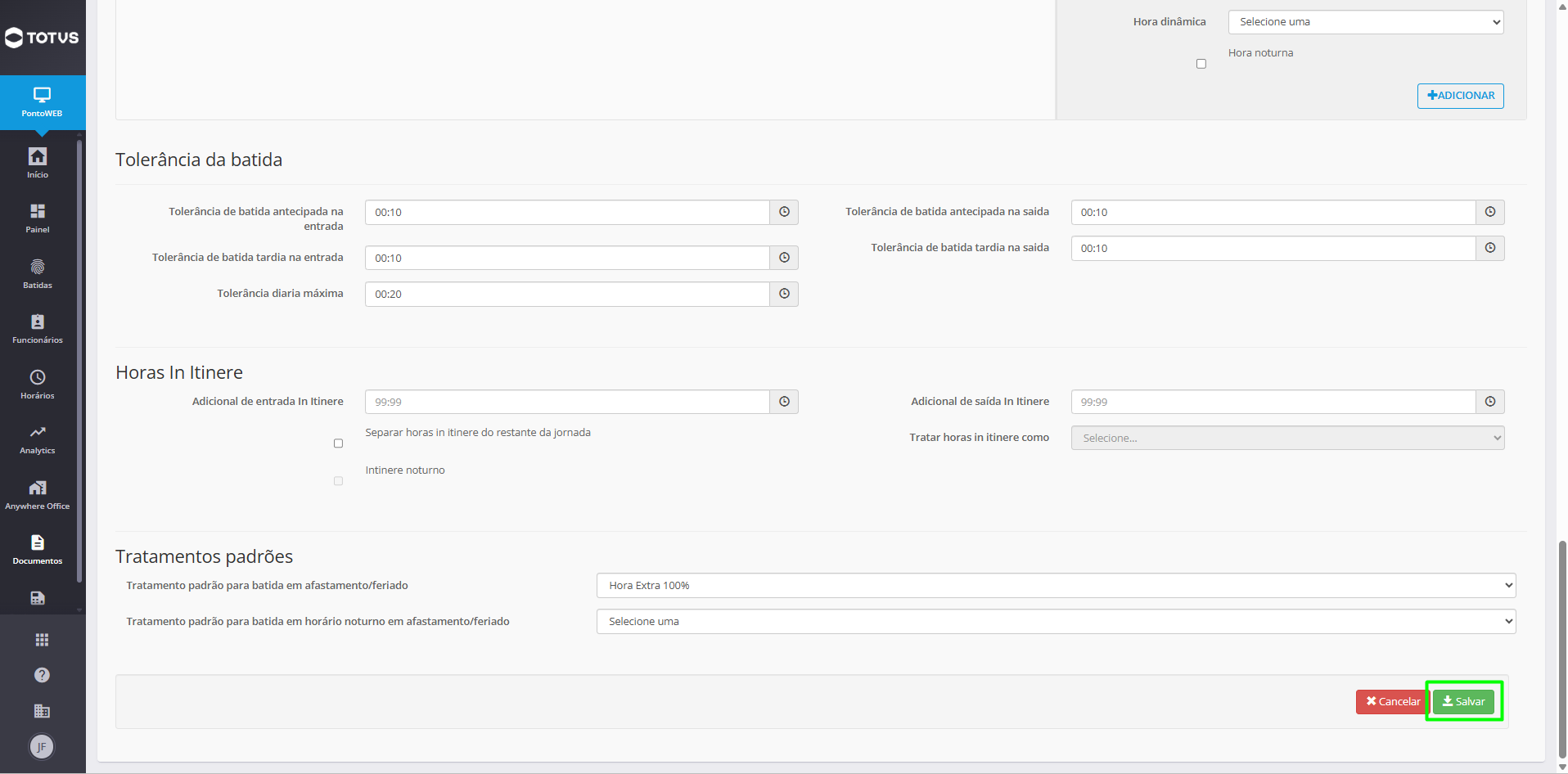Toggle the Intinere noturno checkbox
The height and width of the screenshot is (774, 1568).
click(338, 481)
